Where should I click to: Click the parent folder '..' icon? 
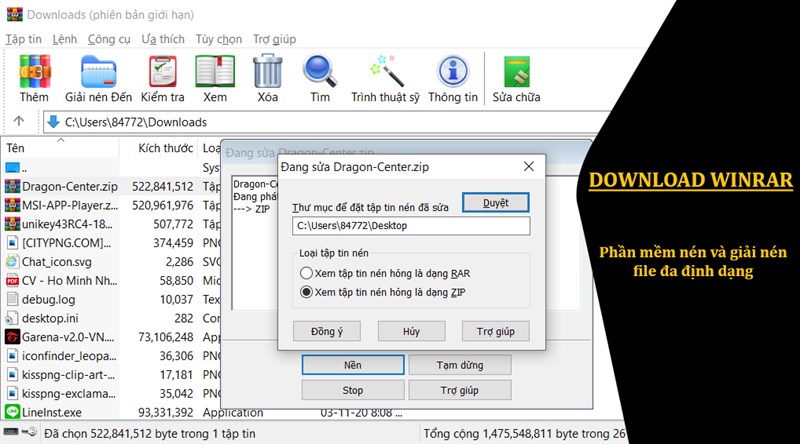12,167
